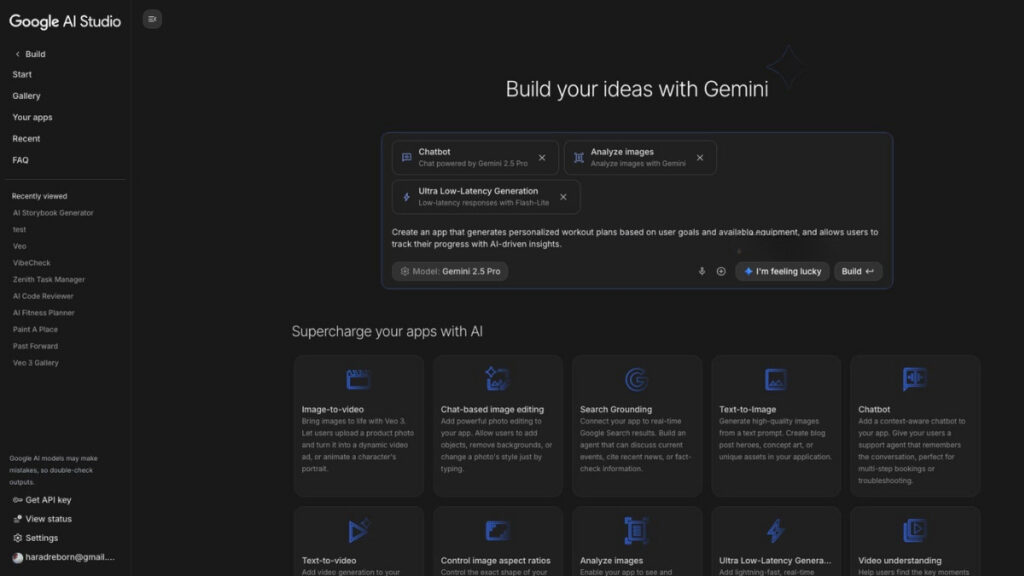Open the Model: Gemini 2.5 Pro selector

[450, 271]
